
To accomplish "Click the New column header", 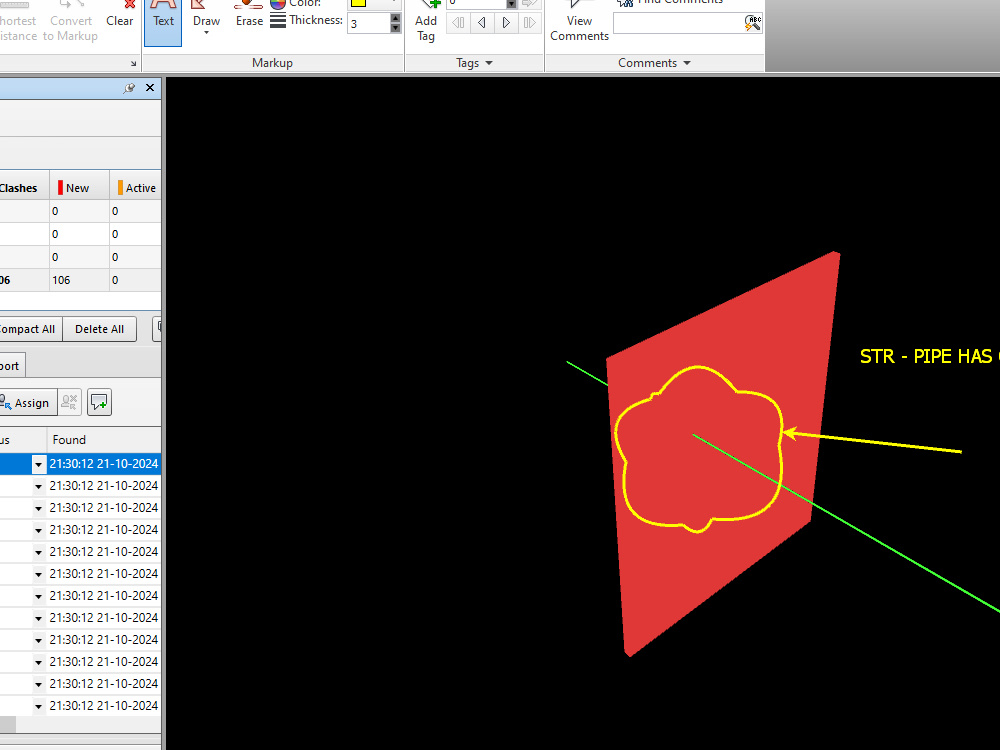I will (79, 188).
